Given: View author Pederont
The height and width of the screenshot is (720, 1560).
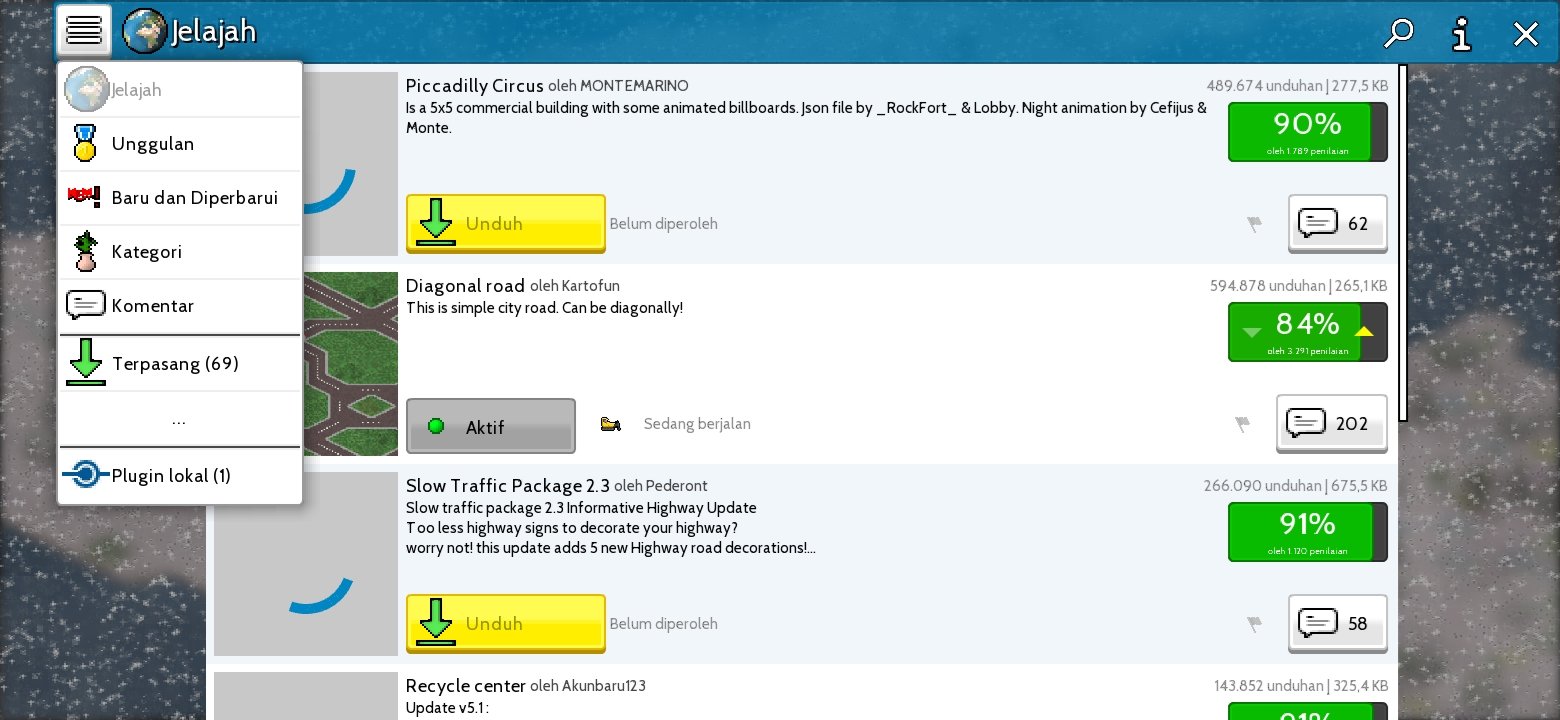Looking at the screenshot, I should [x=675, y=487].
